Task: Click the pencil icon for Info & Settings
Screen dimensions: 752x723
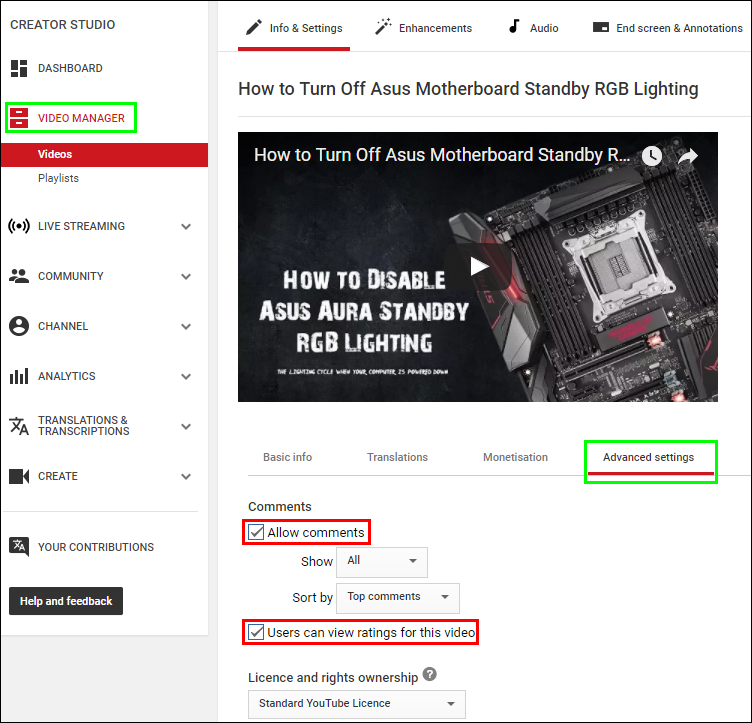Action: 254,27
